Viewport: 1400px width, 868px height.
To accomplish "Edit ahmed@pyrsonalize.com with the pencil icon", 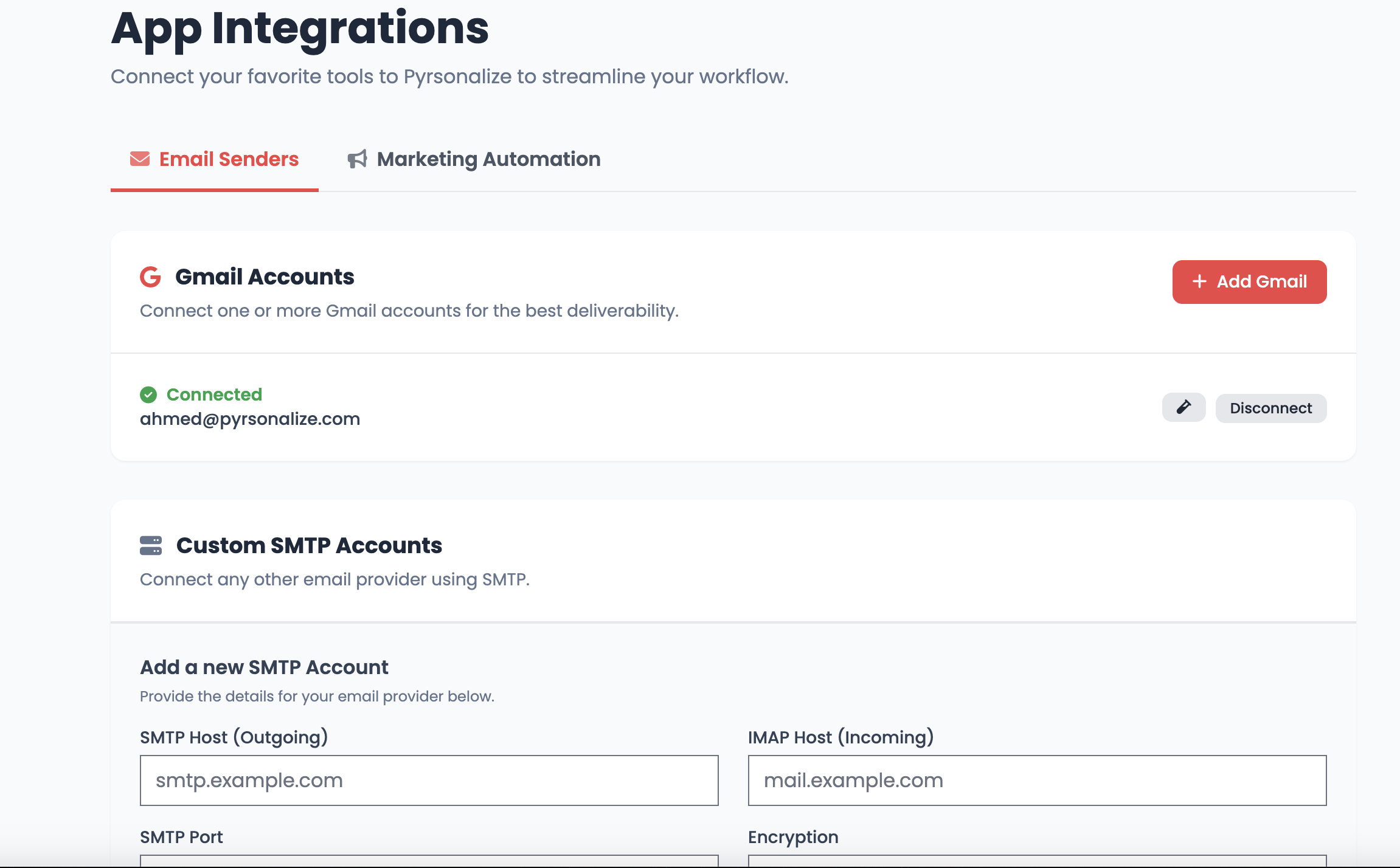I will tap(1183, 407).
